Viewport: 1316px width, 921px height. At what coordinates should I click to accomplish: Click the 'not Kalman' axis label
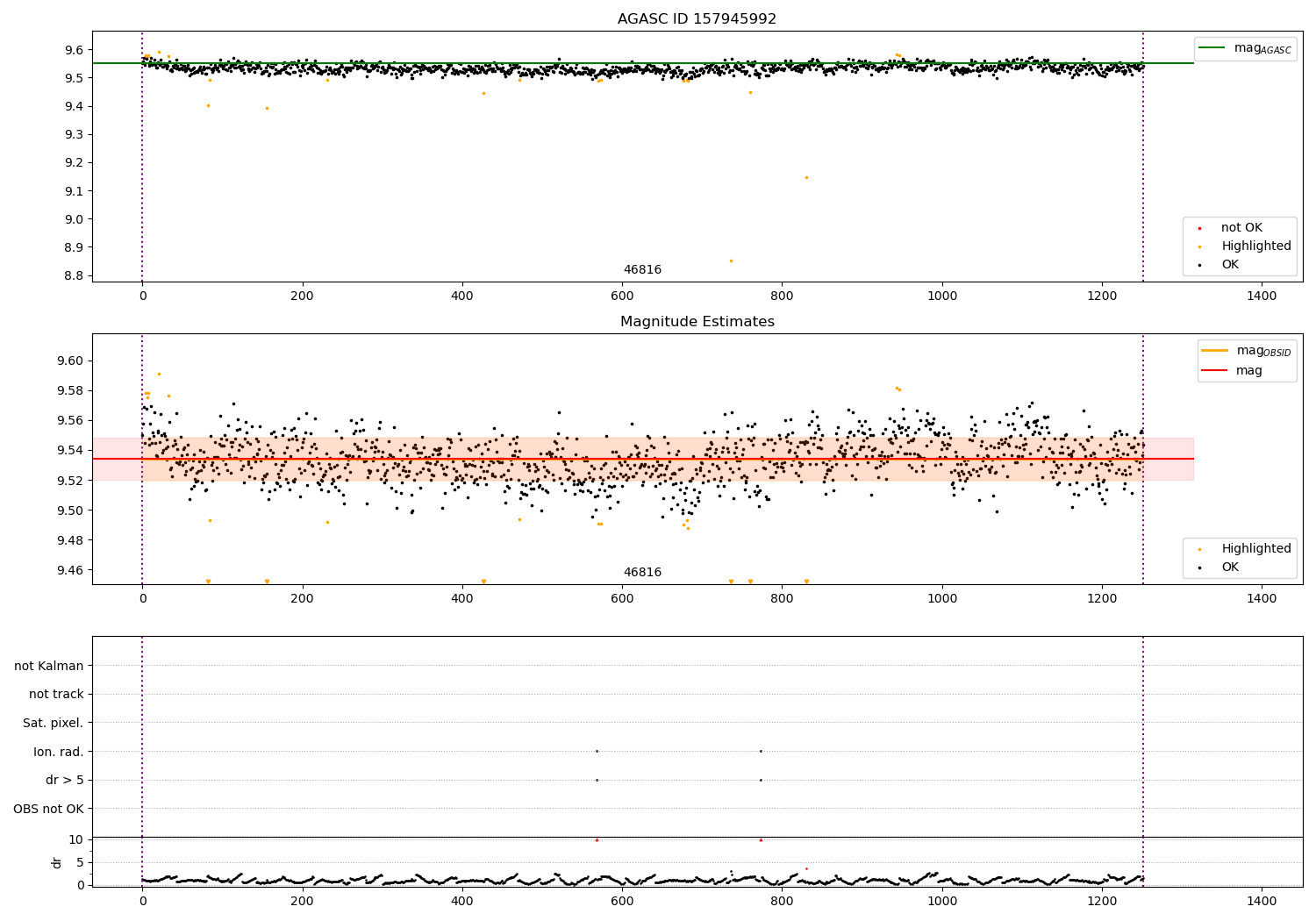pyautogui.click(x=49, y=666)
